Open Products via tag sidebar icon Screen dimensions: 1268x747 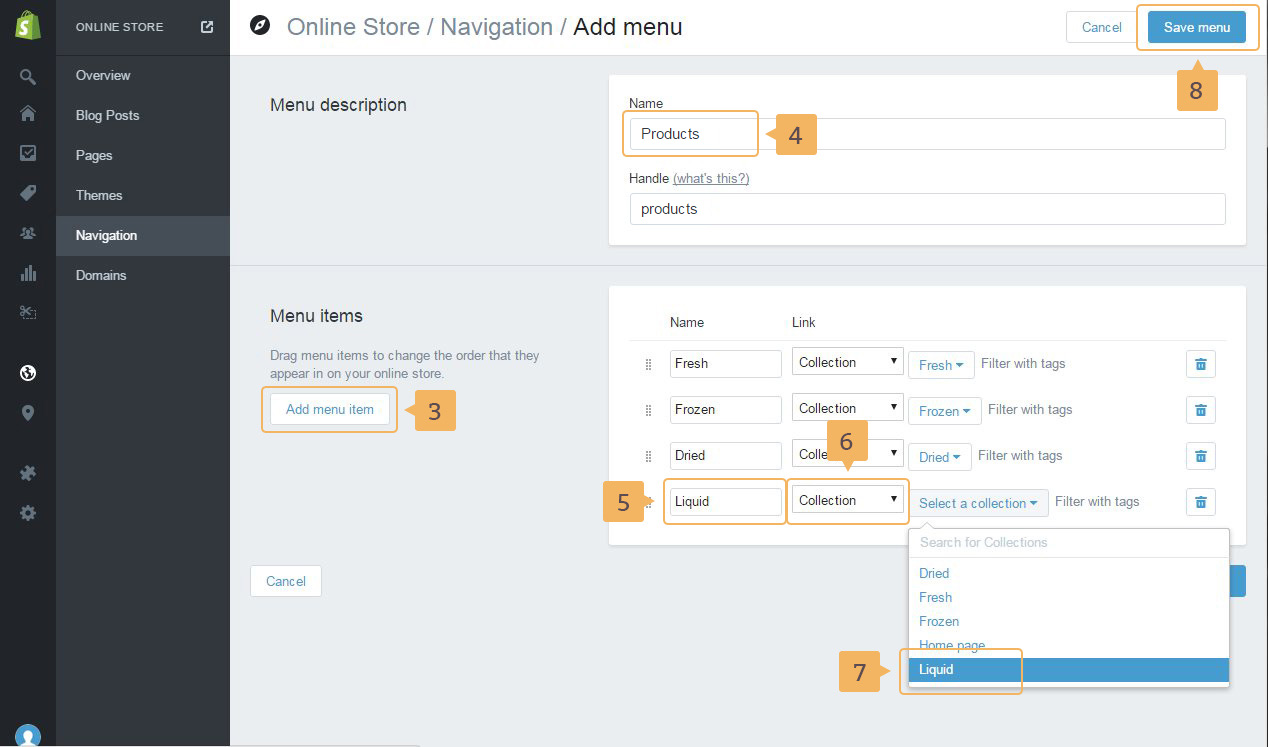[x=28, y=193]
